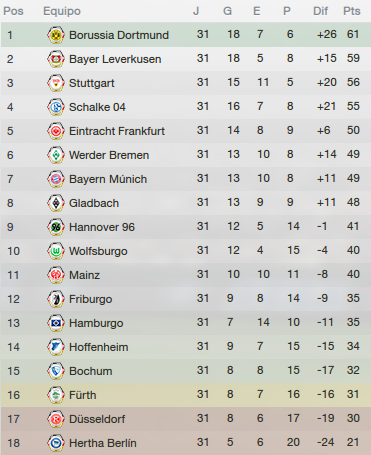Open the Gladbach team name link
The image size is (371, 455).
pyautogui.click(x=94, y=203)
